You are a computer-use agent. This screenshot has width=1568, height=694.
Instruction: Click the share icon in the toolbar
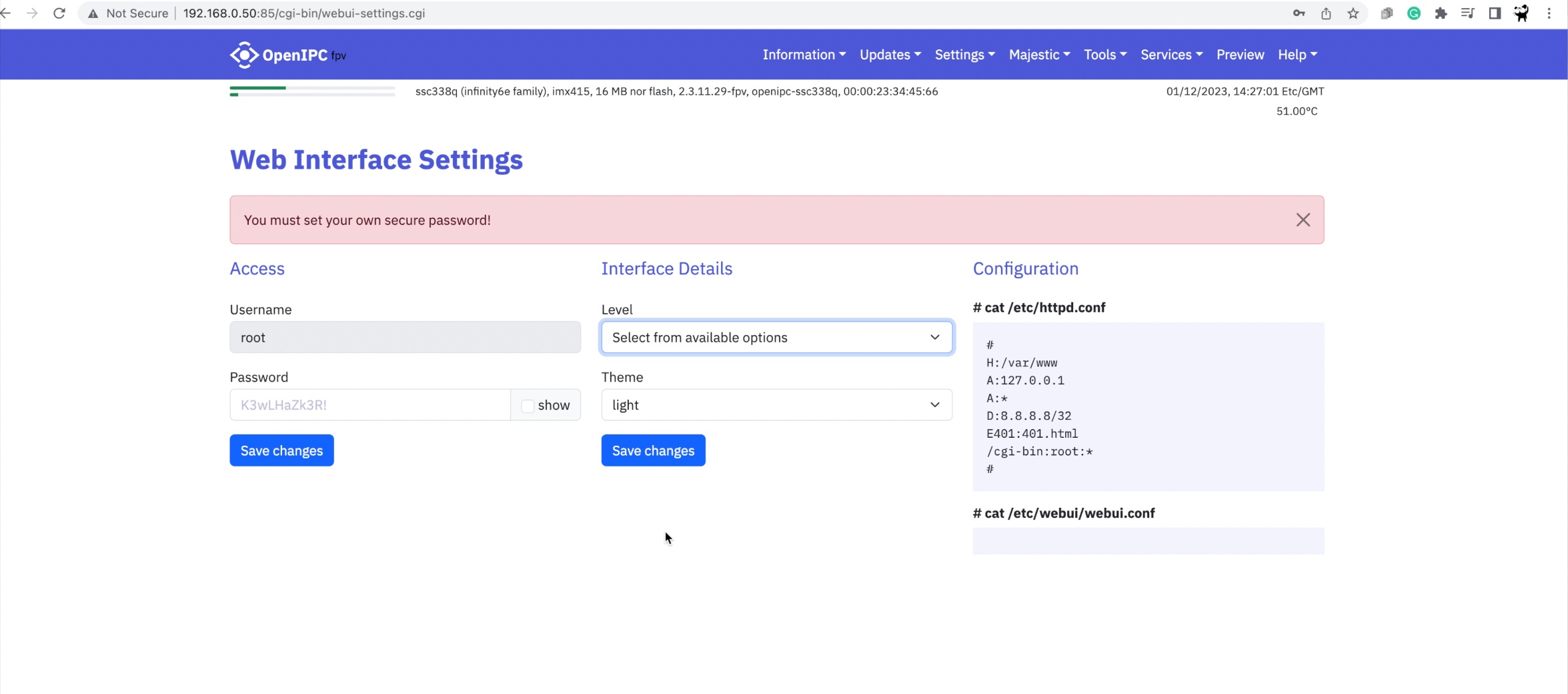[x=1325, y=13]
